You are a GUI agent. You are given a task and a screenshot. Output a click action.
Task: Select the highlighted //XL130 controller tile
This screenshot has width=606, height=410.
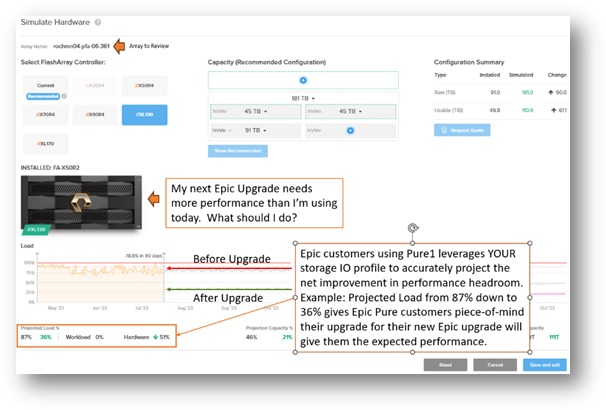[145, 115]
